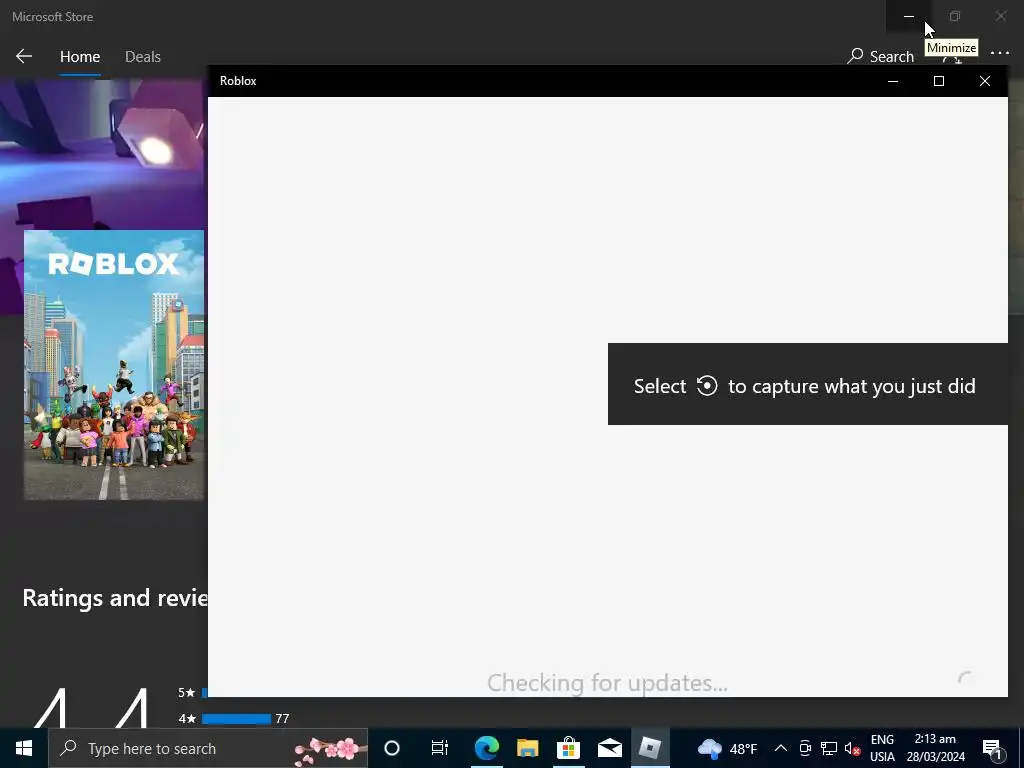
Task: Click 'Checking for updates...' status text
Action: pyautogui.click(x=607, y=683)
